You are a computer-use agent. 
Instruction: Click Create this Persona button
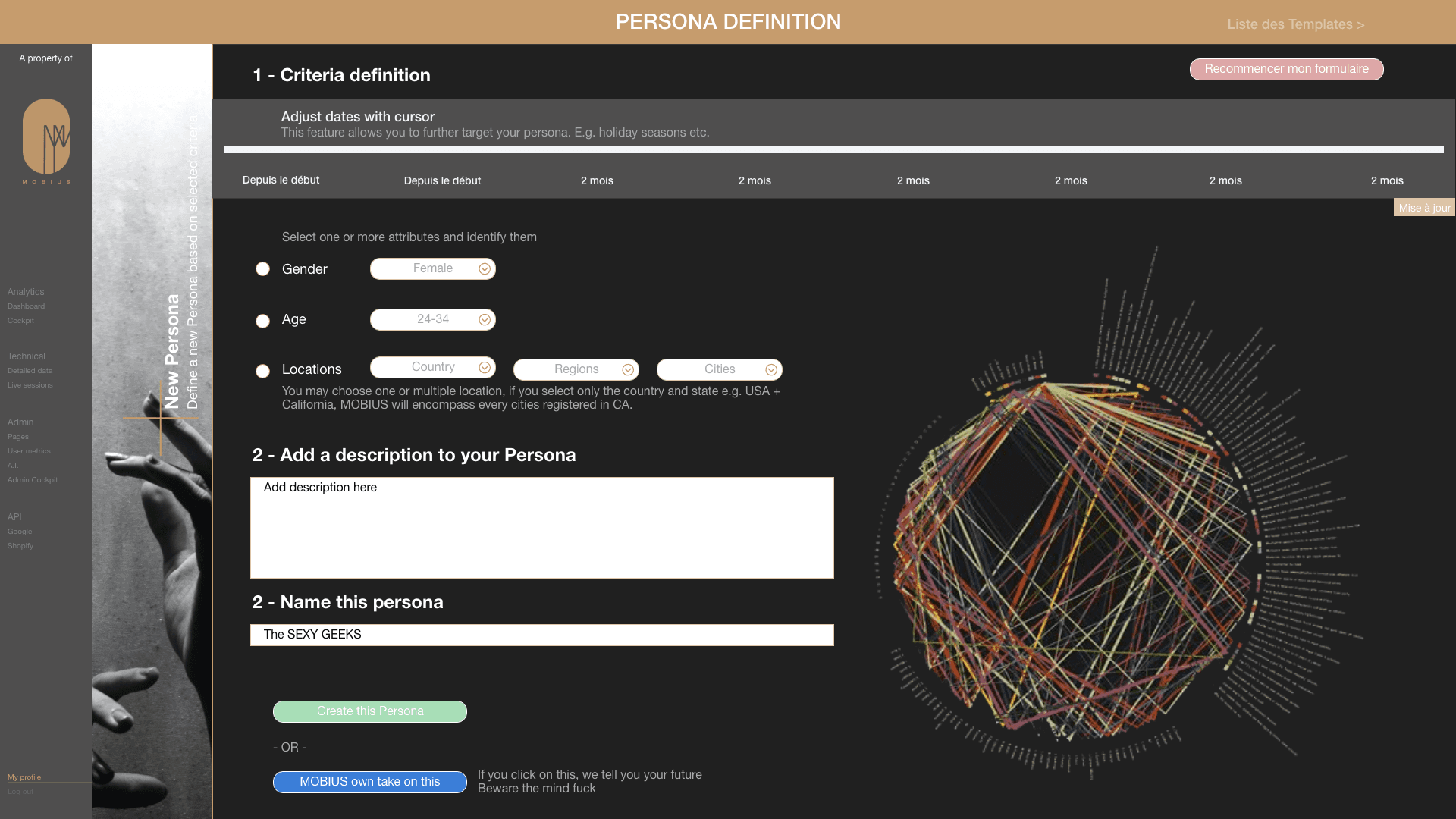(369, 711)
